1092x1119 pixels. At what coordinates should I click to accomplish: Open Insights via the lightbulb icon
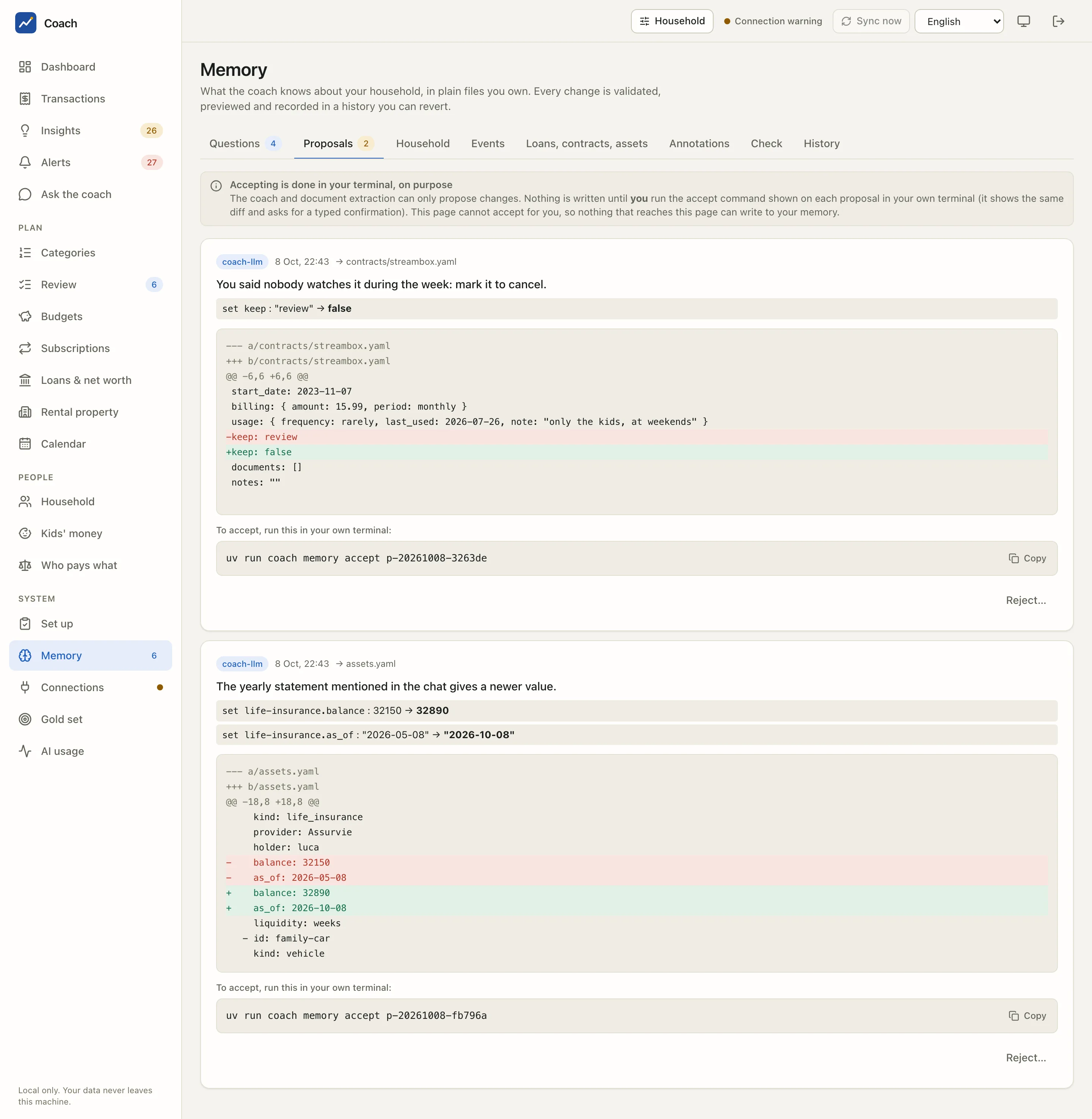(25, 130)
